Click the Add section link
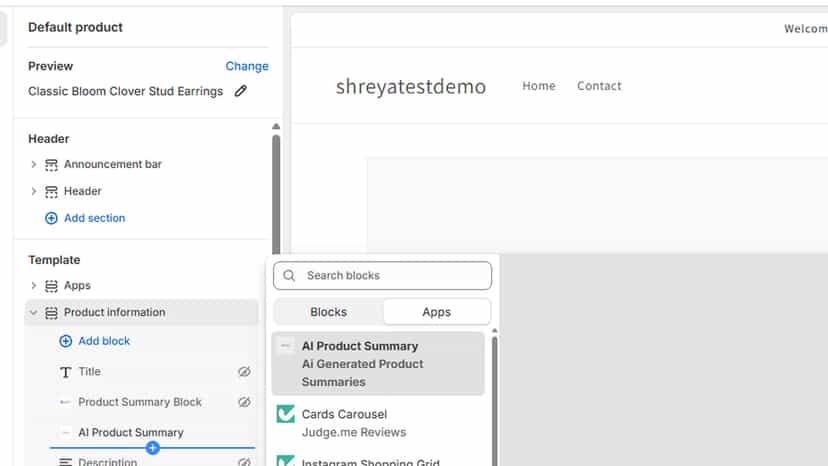Screen dimensions: 828x466 [x=95, y=218]
